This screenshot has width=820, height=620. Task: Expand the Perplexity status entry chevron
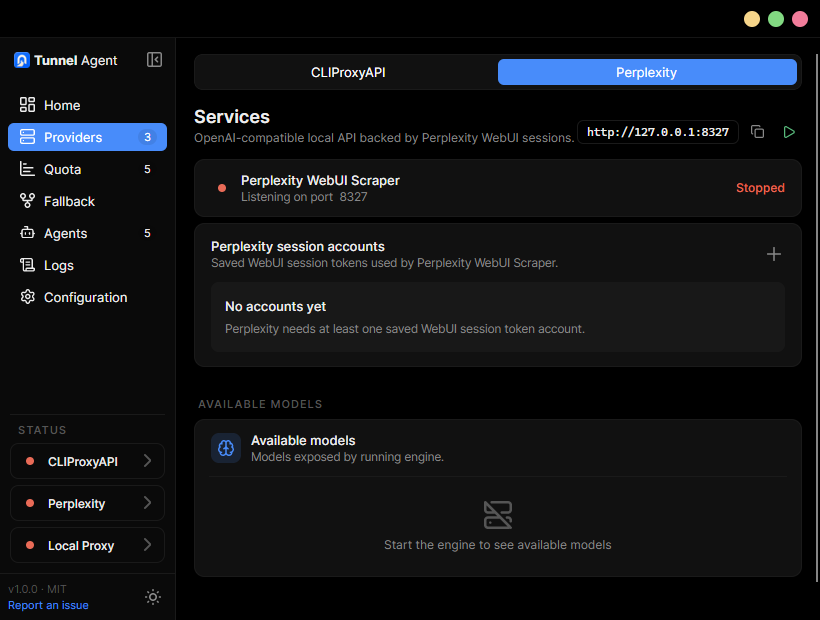click(x=147, y=503)
